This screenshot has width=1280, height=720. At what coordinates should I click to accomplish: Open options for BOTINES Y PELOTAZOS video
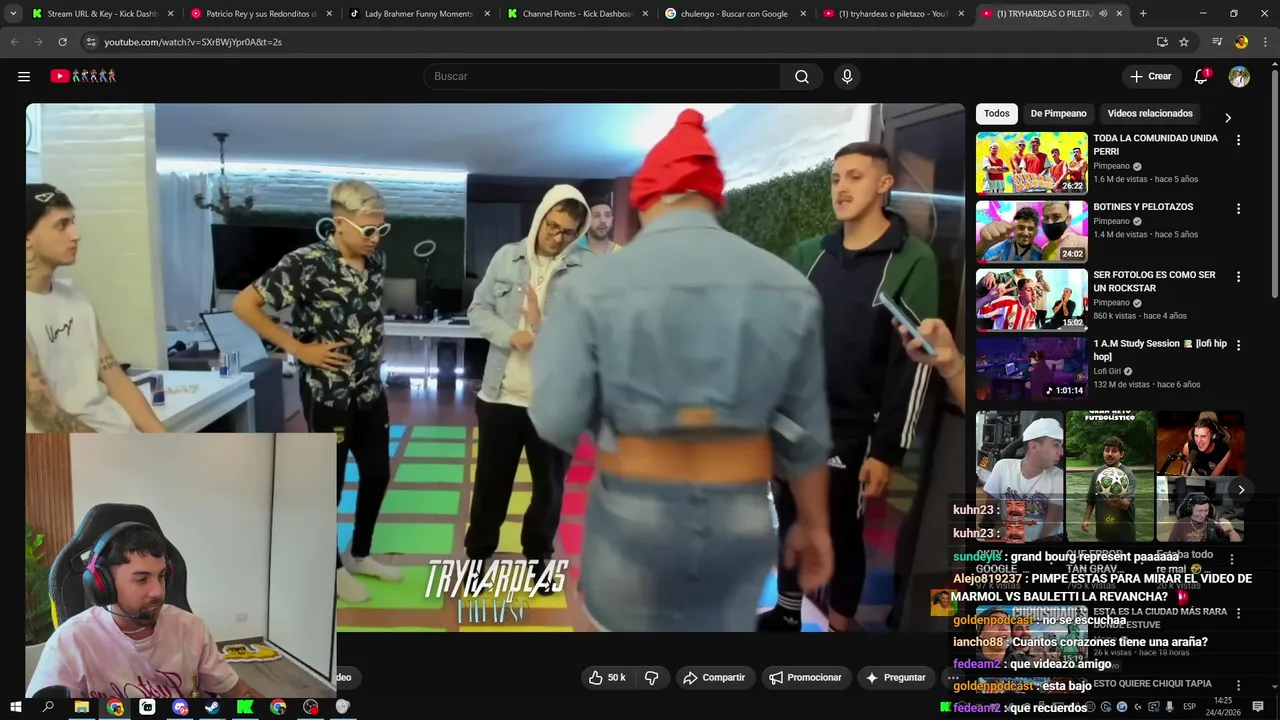(1238, 209)
